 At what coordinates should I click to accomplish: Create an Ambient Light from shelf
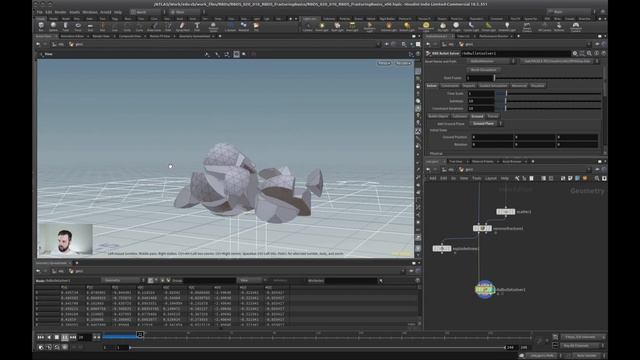point(507,27)
